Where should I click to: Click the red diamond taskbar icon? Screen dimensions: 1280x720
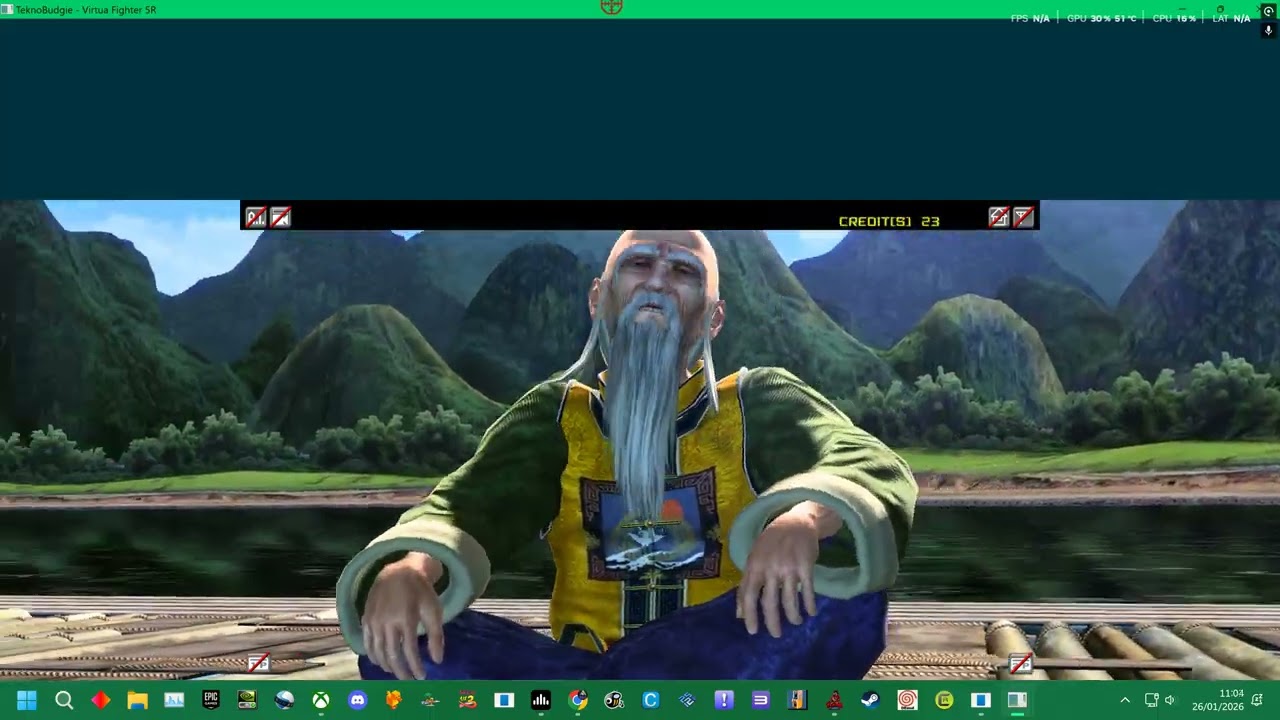(x=101, y=700)
